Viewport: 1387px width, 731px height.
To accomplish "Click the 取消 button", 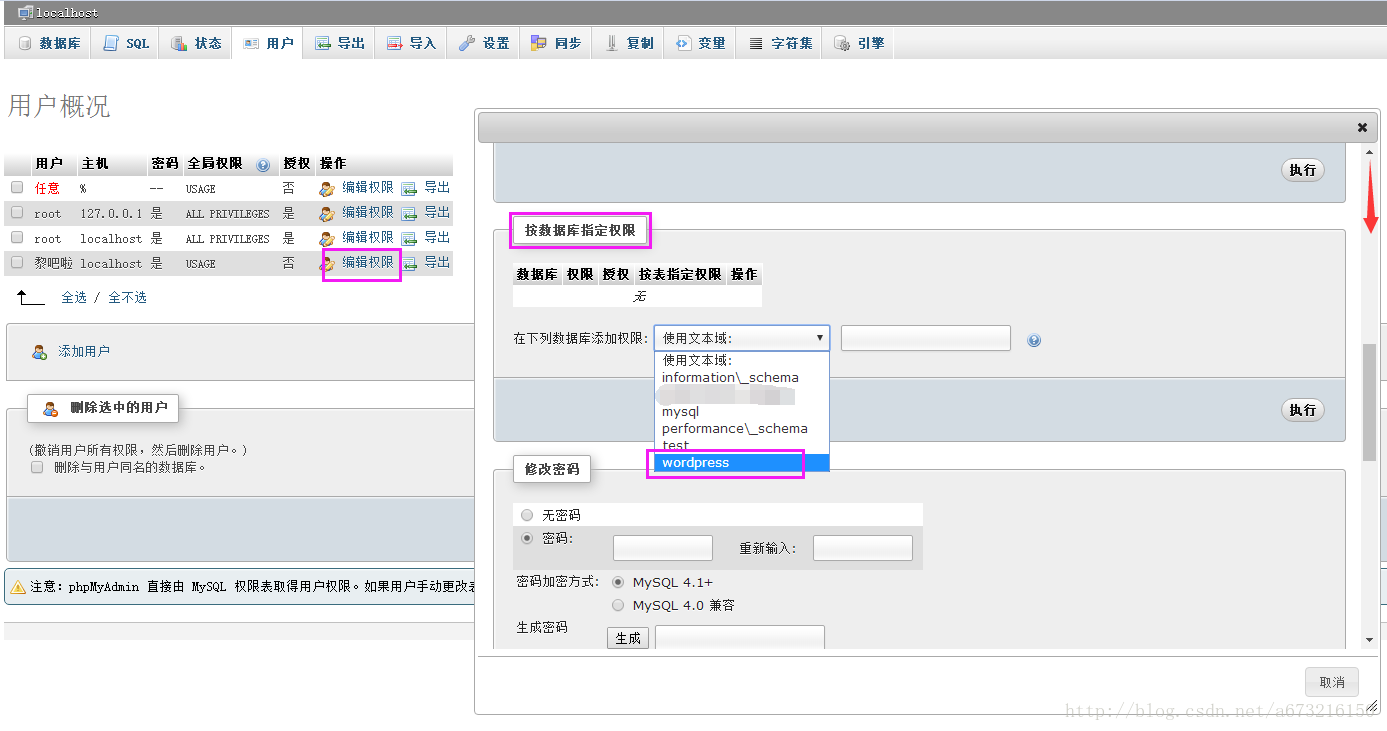I will pos(1332,682).
